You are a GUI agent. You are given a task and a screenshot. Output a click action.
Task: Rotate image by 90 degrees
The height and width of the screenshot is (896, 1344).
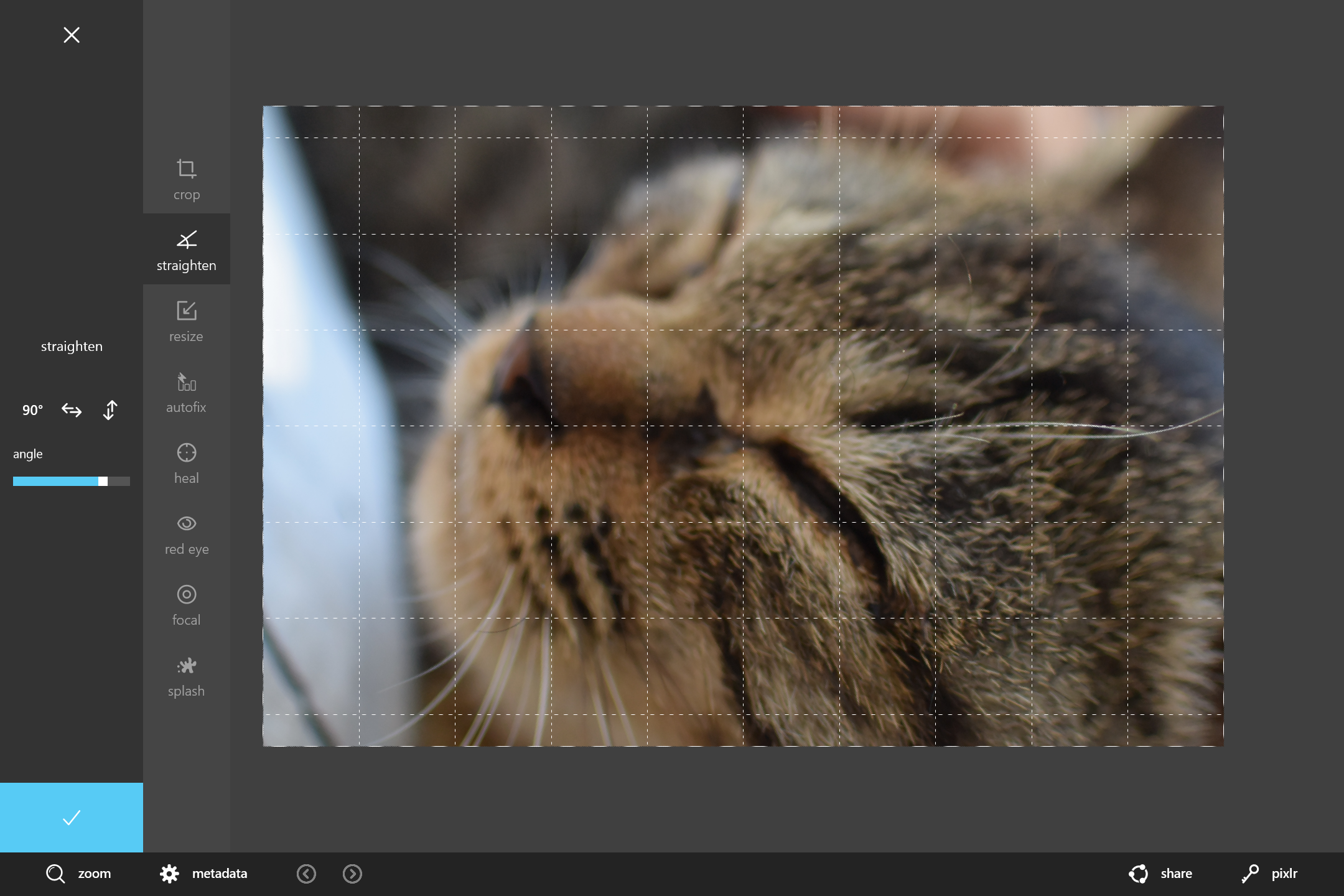tap(32, 410)
